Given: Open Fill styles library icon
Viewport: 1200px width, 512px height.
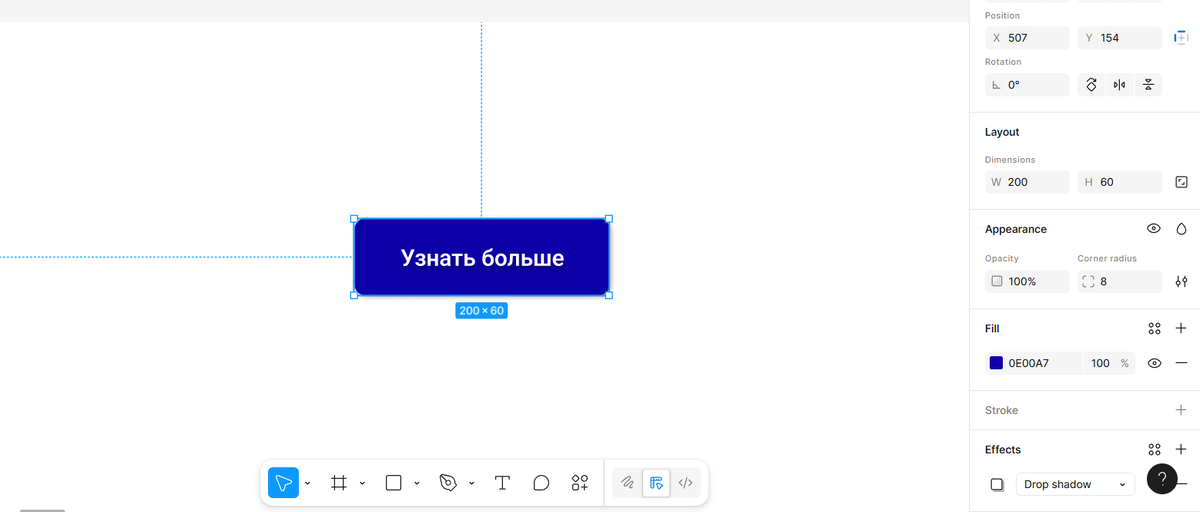Looking at the screenshot, I should pyautogui.click(x=1154, y=328).
